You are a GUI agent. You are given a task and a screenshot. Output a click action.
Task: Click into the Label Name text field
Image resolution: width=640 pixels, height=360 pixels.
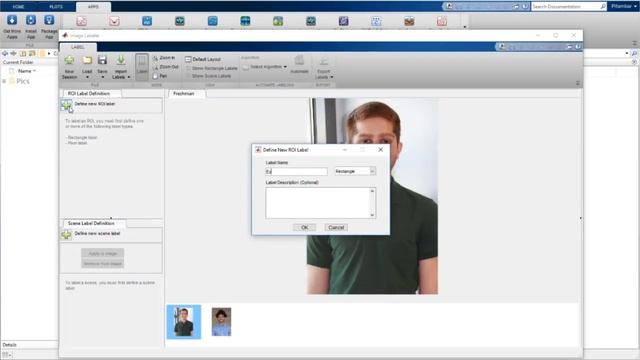click(x=296, y=171)
